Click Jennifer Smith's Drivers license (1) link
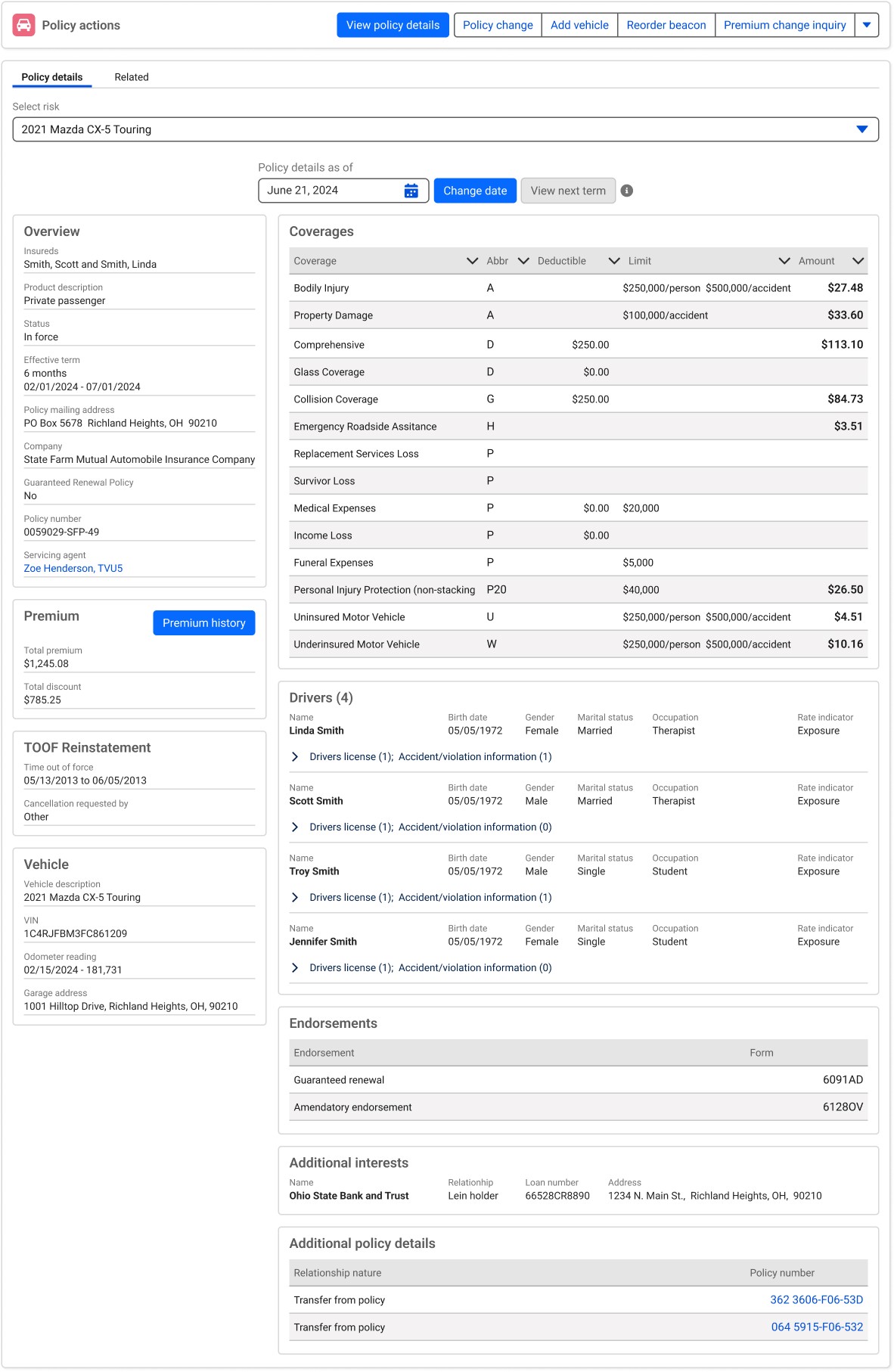The image size is (894, 1372). click(351, 968)
